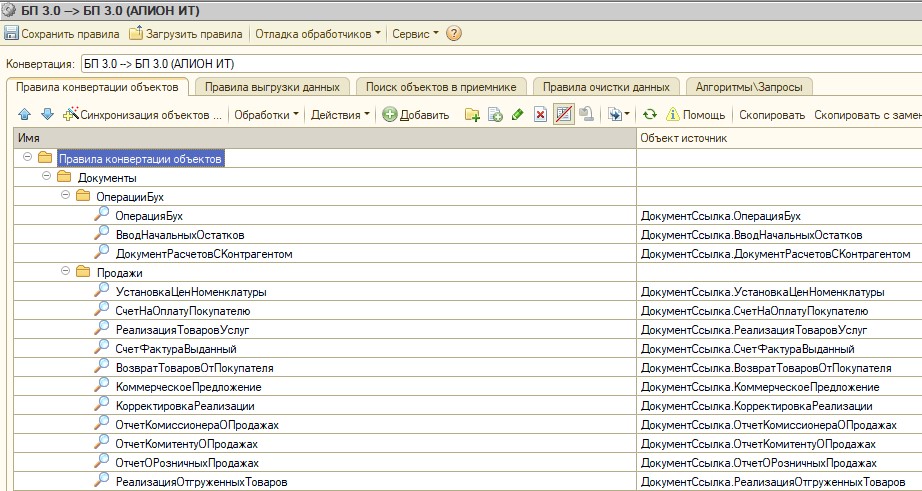922x491 pixels.
Task: Select РеализацияОтгруженныхТоваров rule name
Action: (x=202, y=482)
